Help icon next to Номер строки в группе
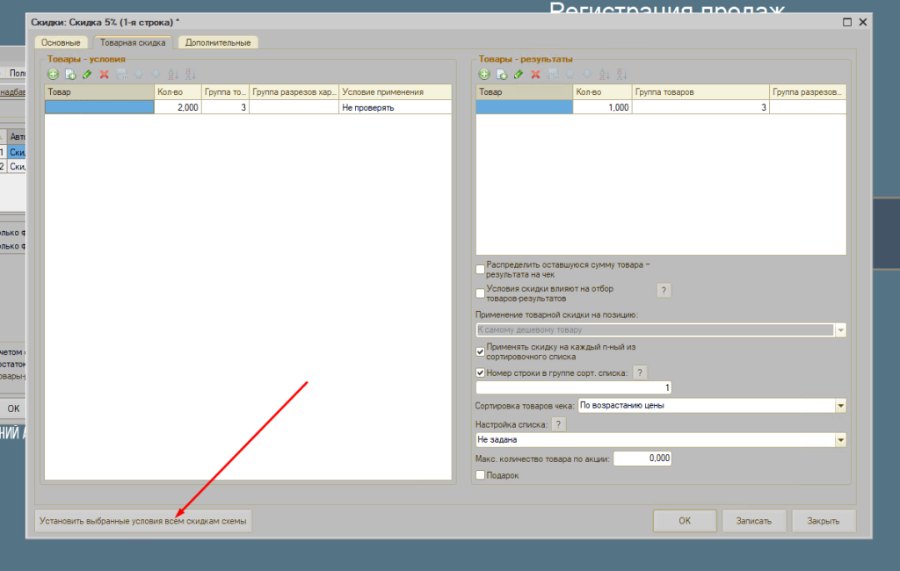Viewport: 900px width, 571px height. pos(640,372)
